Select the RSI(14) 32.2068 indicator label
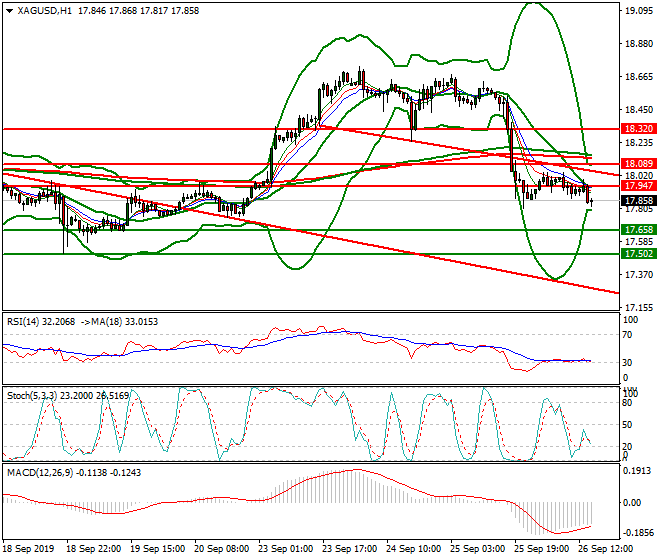 click(41, 322)
